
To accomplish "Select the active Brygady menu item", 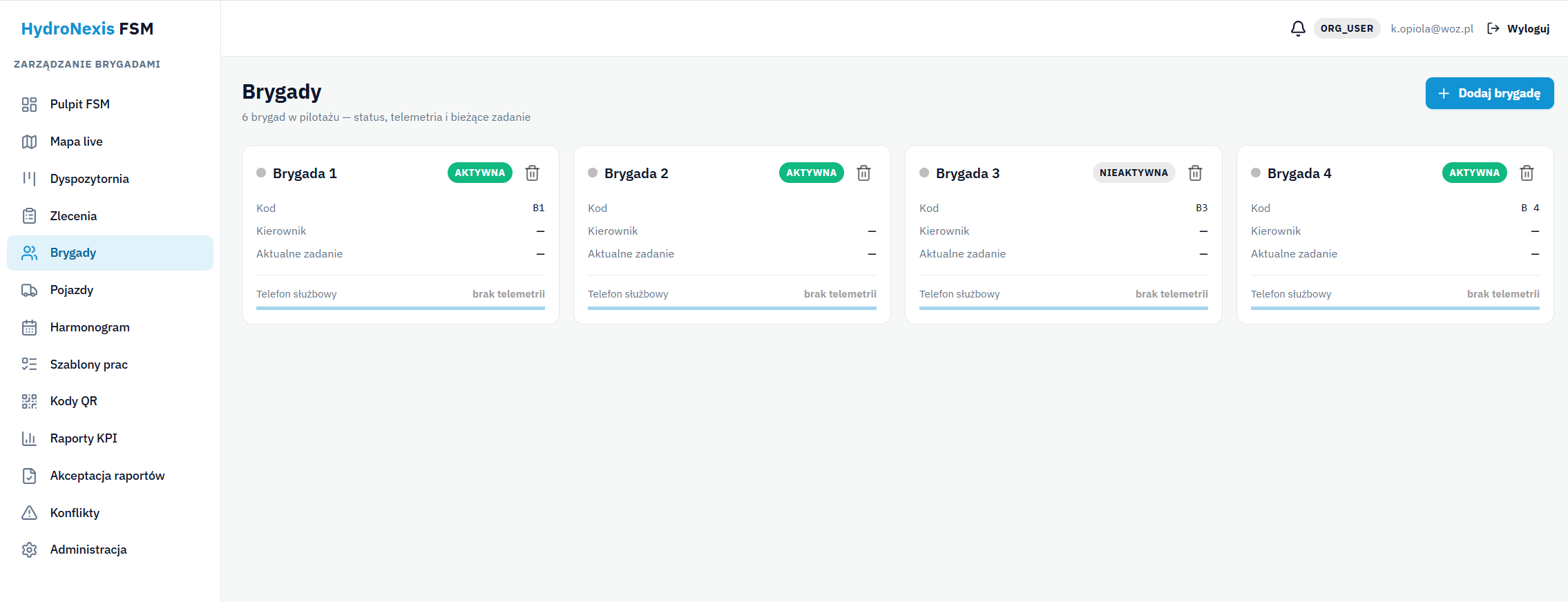I will [x=110, y=253].
